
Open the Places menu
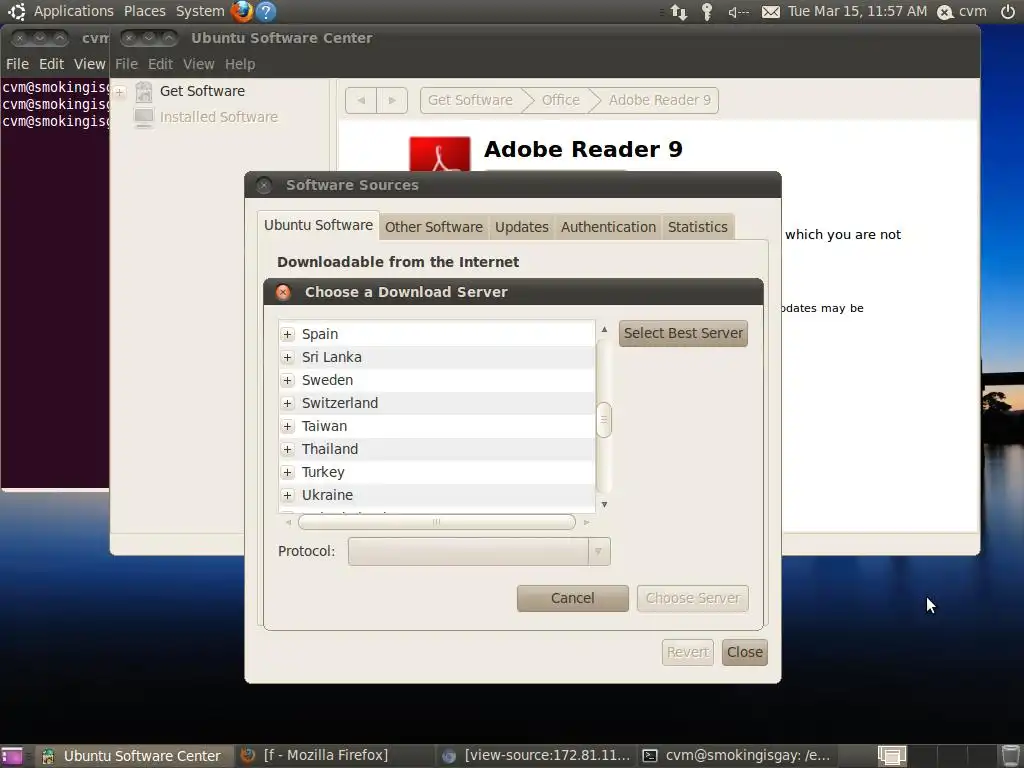[x=144, y=11]
